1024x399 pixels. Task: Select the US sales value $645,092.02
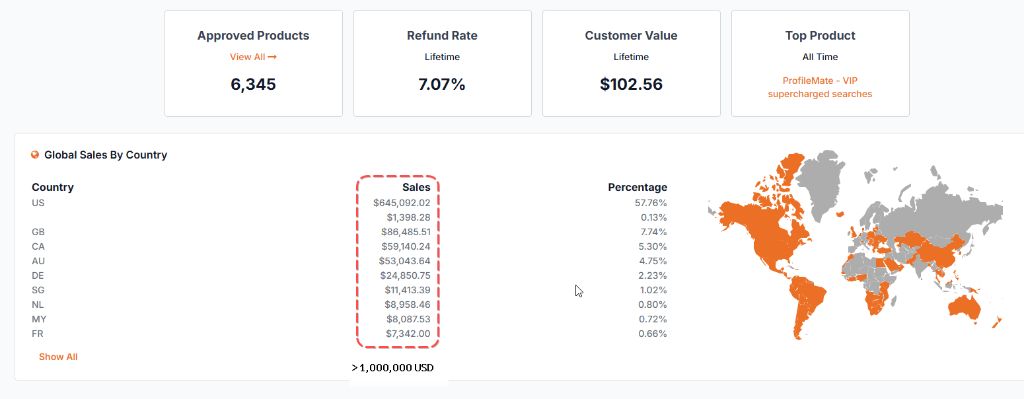coord(402,203)
